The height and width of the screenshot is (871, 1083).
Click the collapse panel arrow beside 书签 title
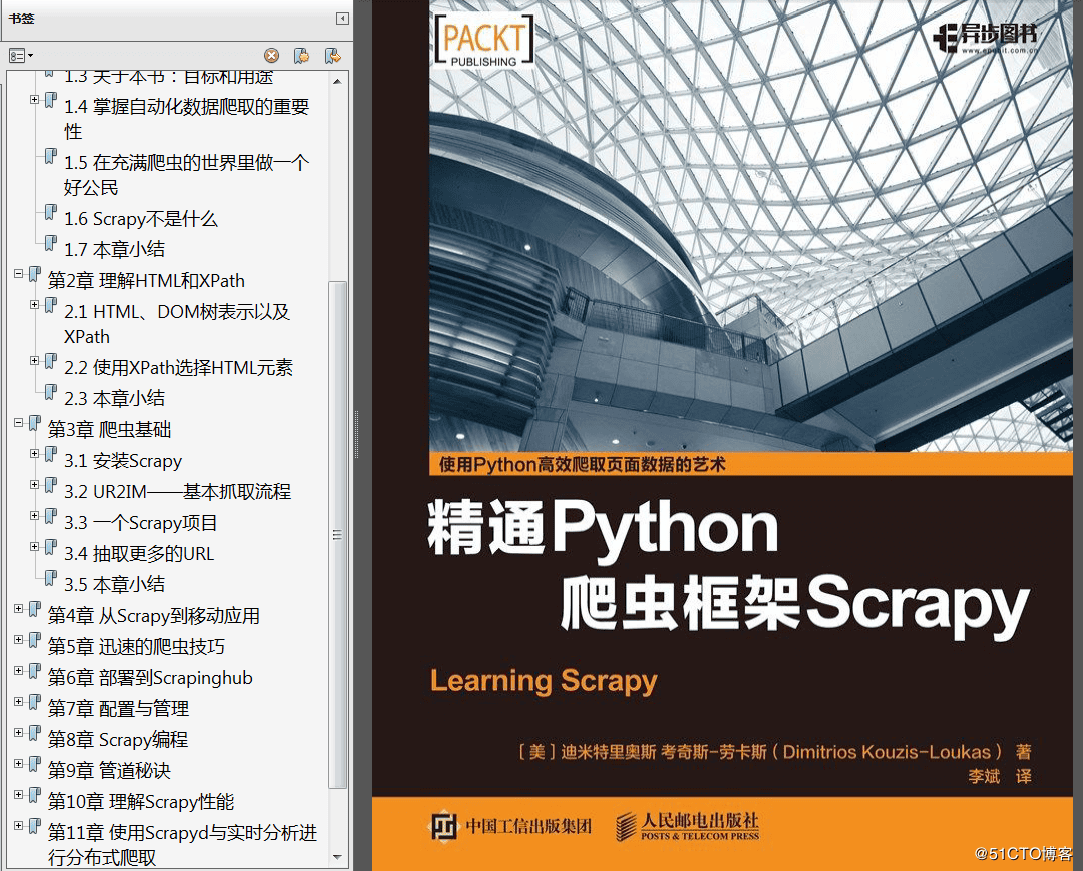tap(340, 17)
